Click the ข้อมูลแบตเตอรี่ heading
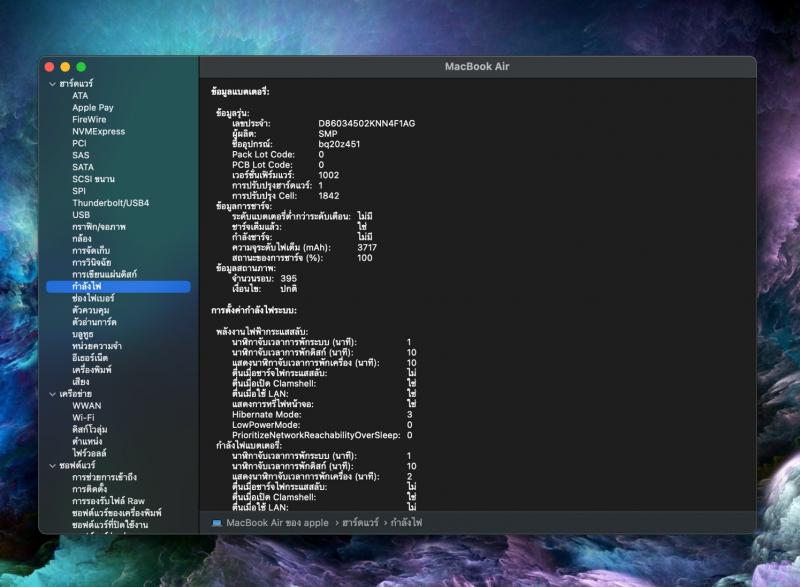800x587 pixels. pos(240,92)
